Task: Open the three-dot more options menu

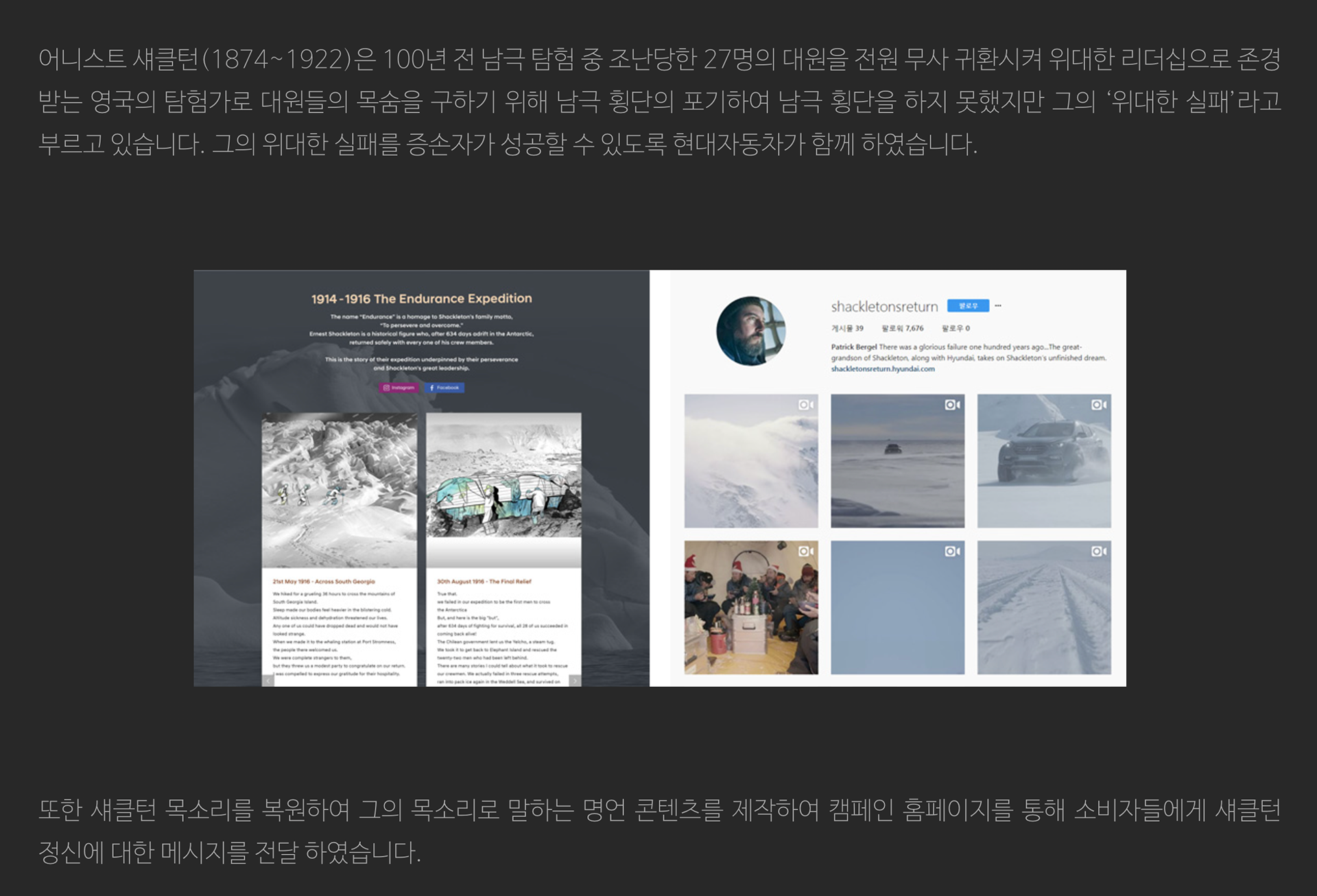Action: 998,306
